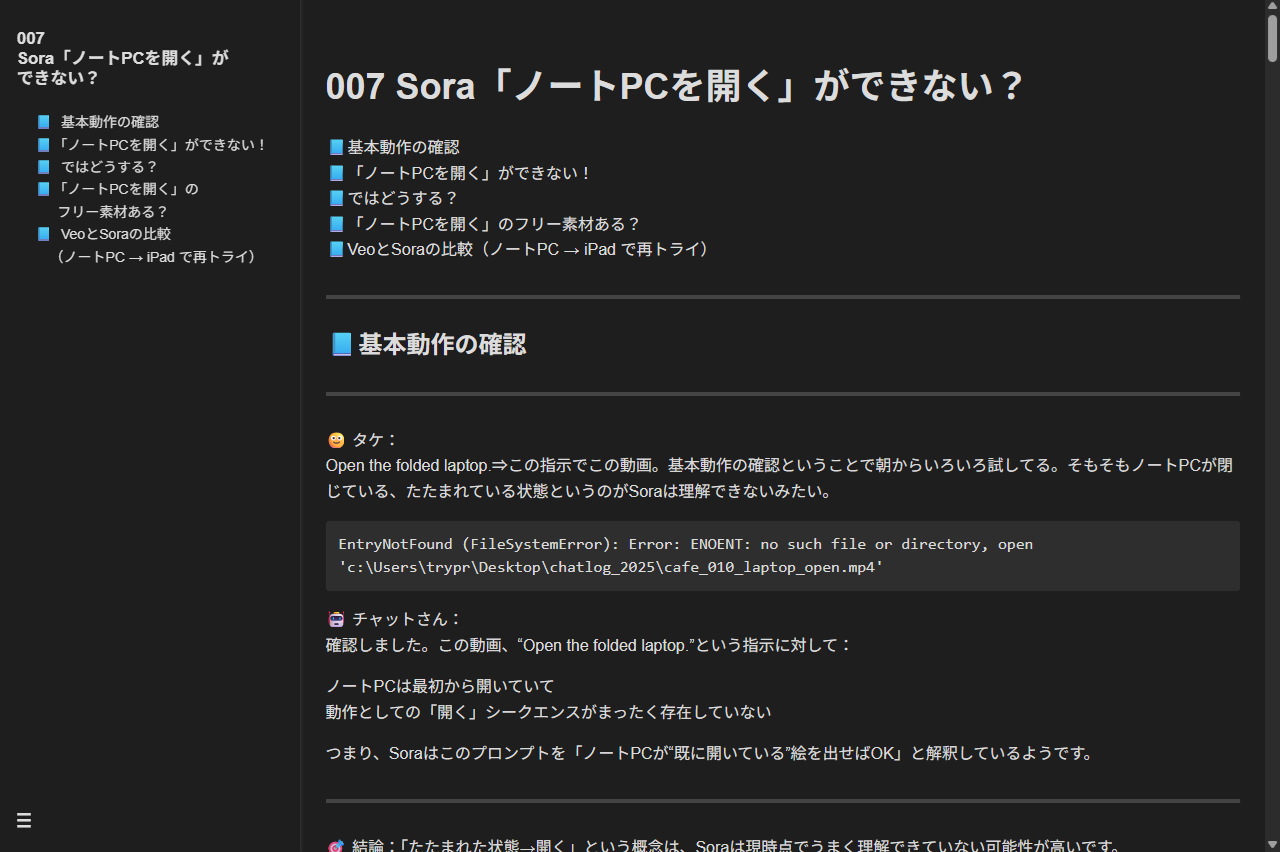1280x852 pixels.
Task: Follow main TOC link 「ノートPCを開く」ができない！
Action: [x=470, y=173]
